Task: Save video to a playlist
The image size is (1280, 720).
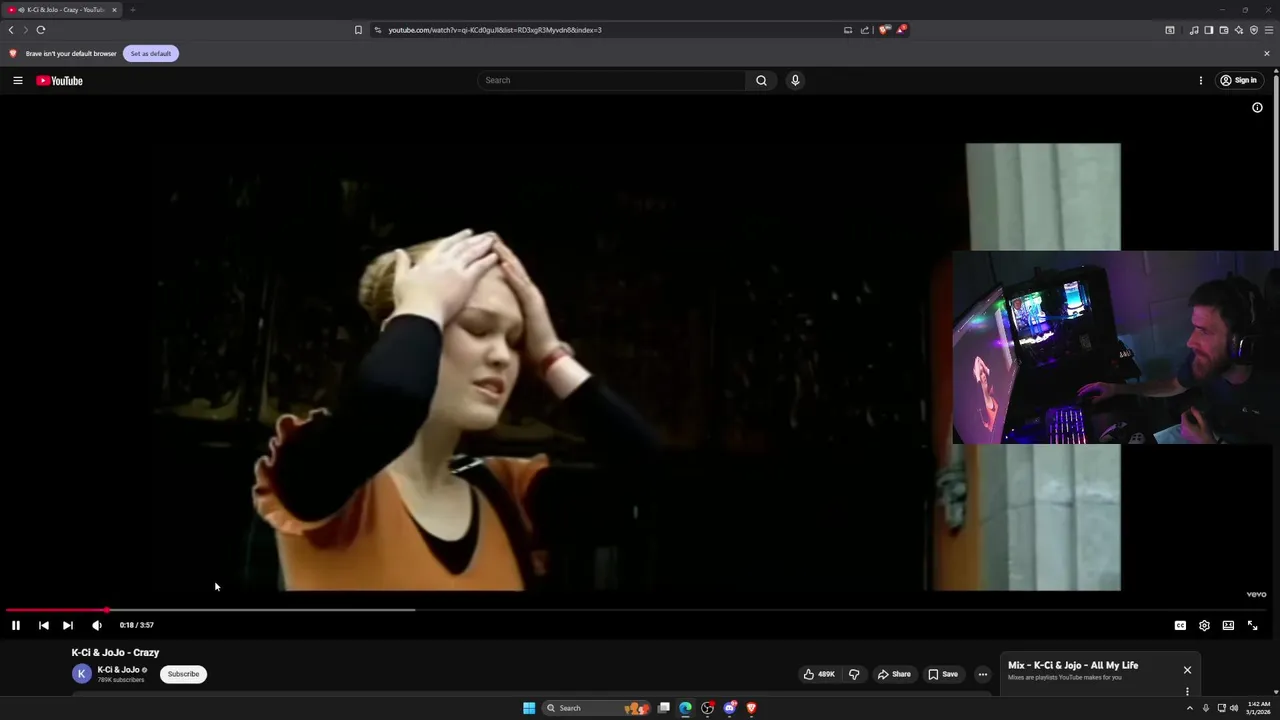Action: pos(943,674)
